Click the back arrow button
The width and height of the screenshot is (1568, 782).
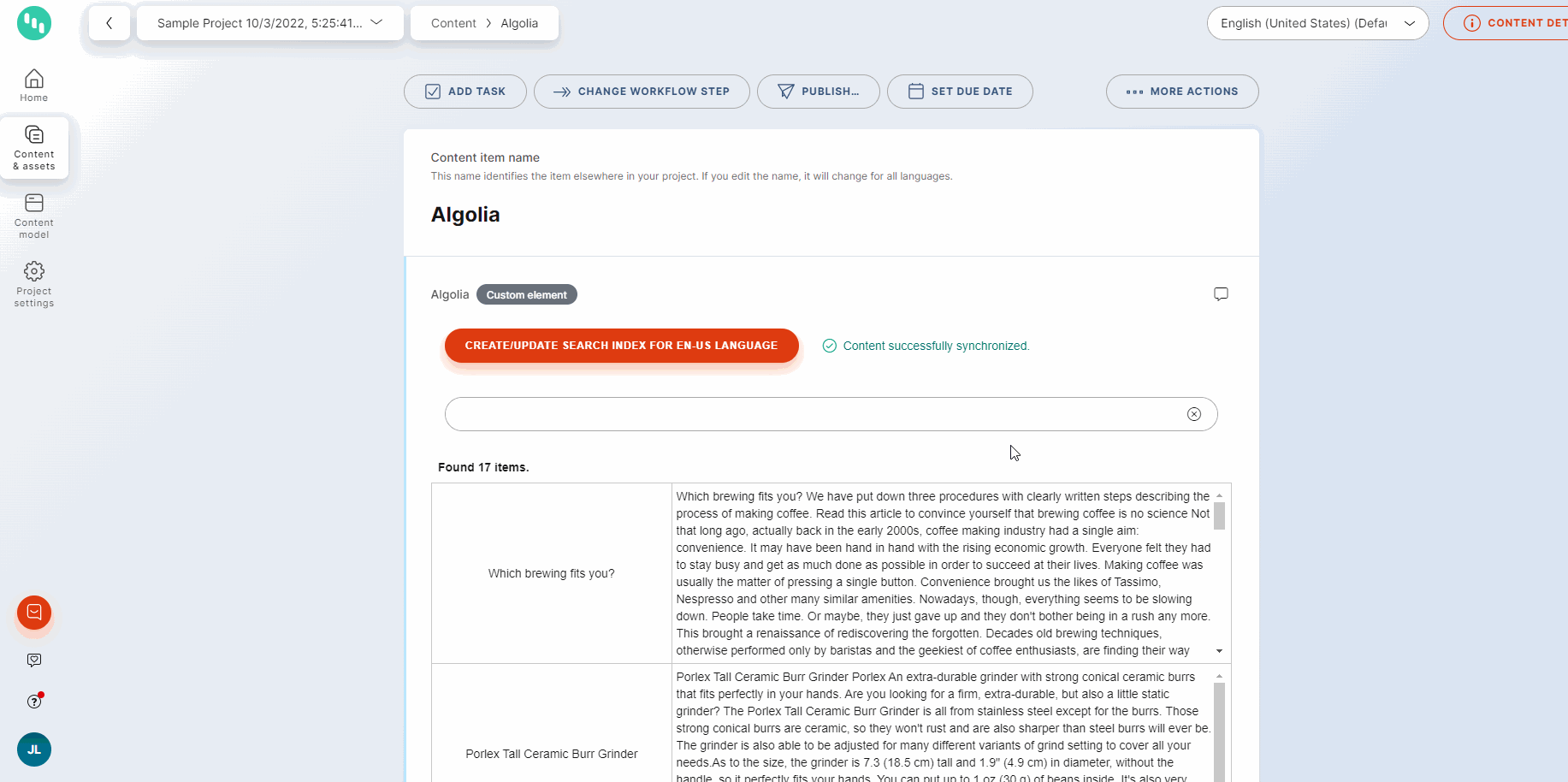point(109,23)
